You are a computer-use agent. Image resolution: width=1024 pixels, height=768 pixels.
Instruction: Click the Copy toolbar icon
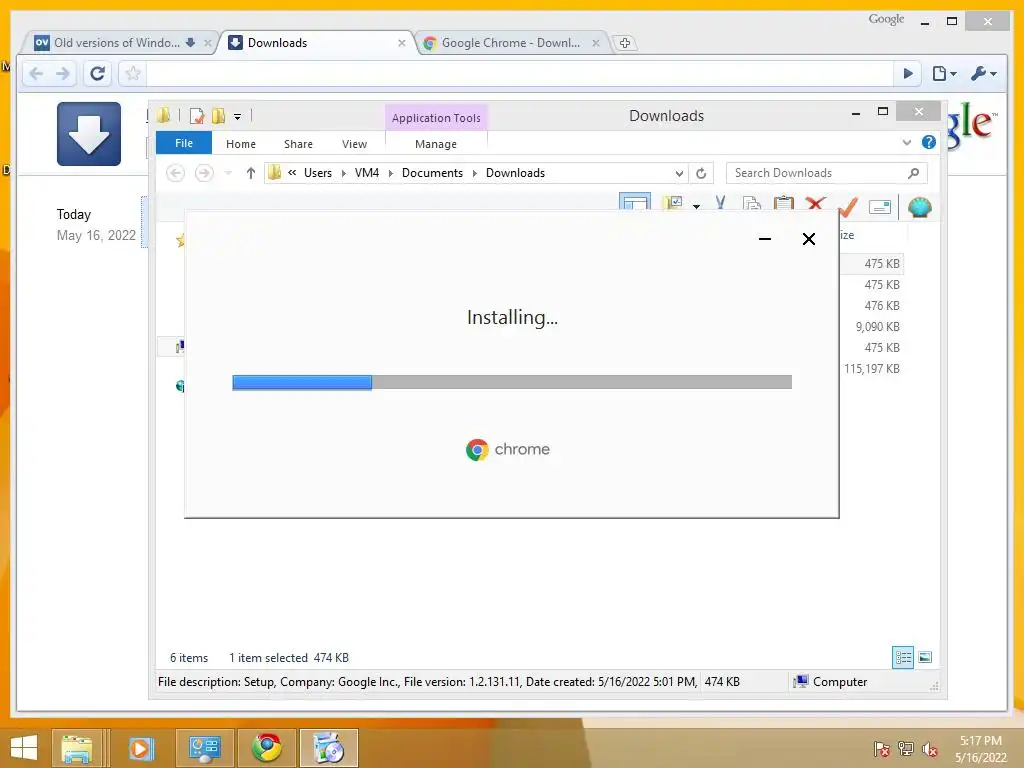[x=752, y=204]
